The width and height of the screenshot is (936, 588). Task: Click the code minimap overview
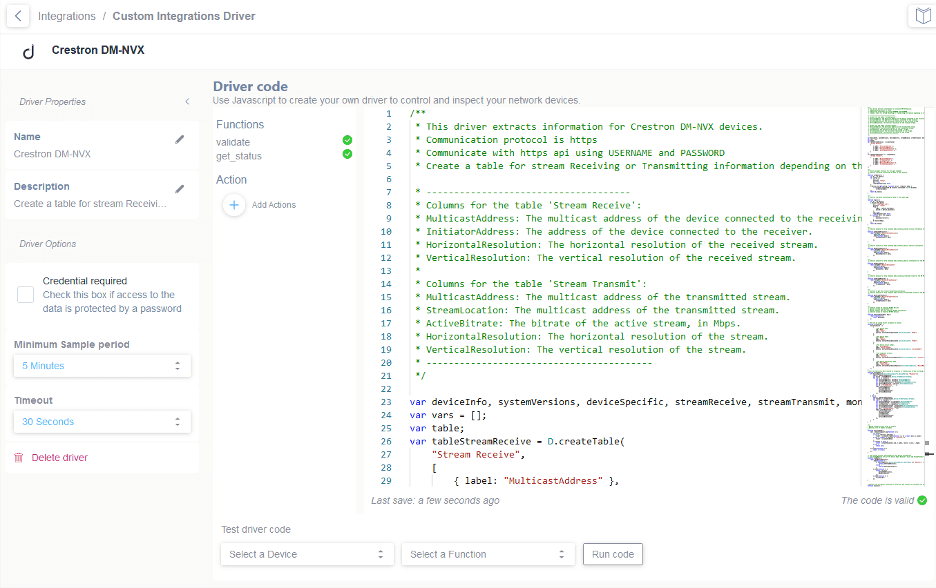click(895, 297)
